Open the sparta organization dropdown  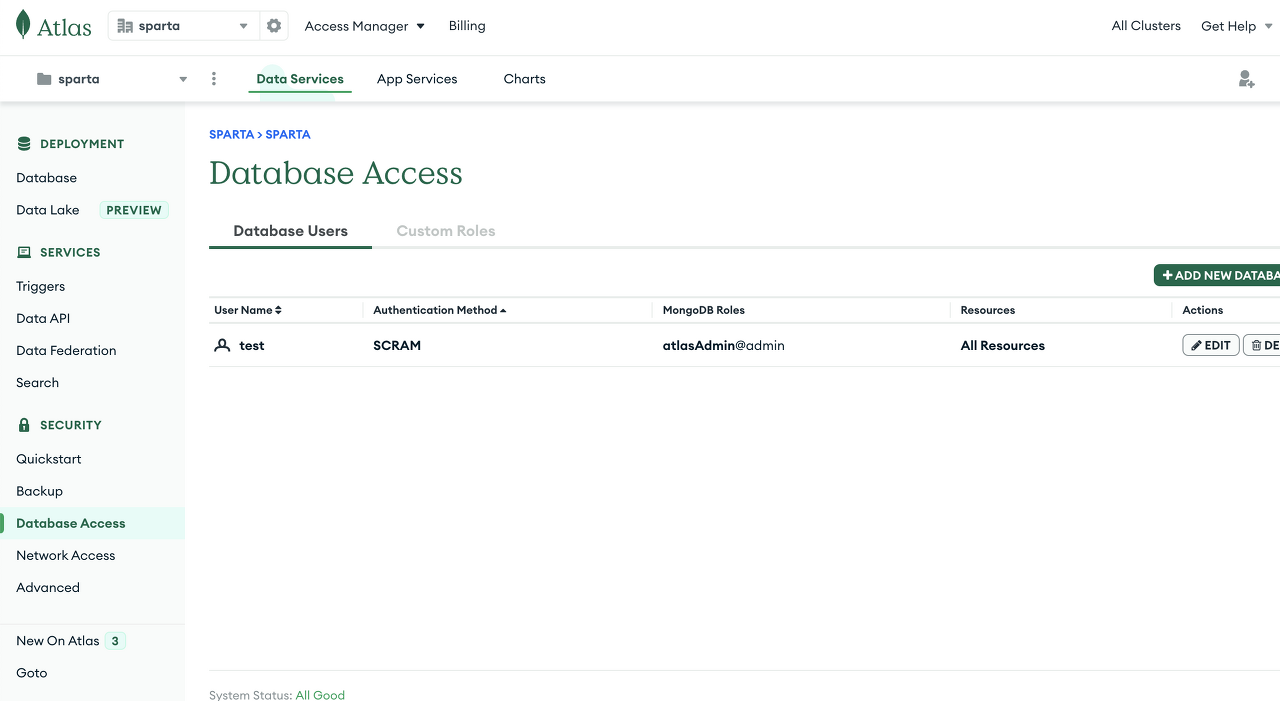[183, 26]
